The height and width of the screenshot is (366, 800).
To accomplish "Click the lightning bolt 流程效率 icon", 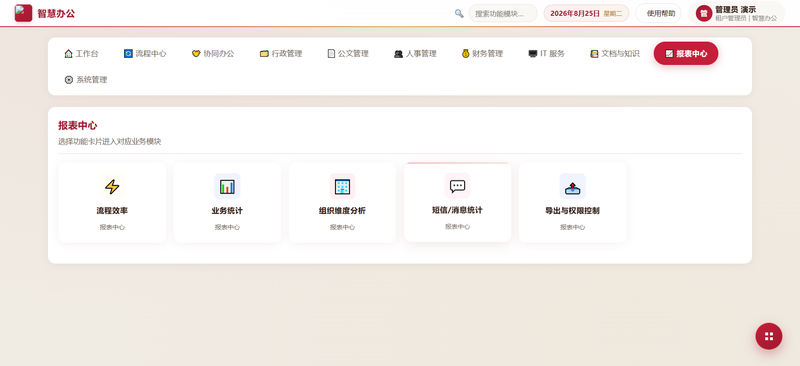I will (x=112, y=186).
